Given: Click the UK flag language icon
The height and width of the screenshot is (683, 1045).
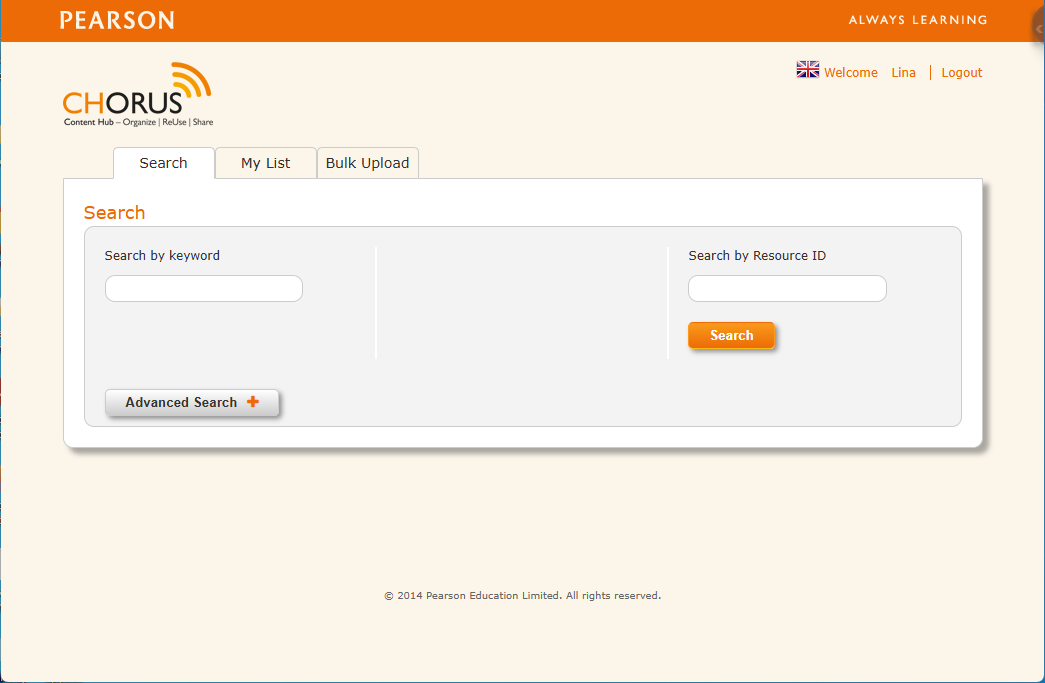Looking at the screenshot, I should tap(808, 69).
